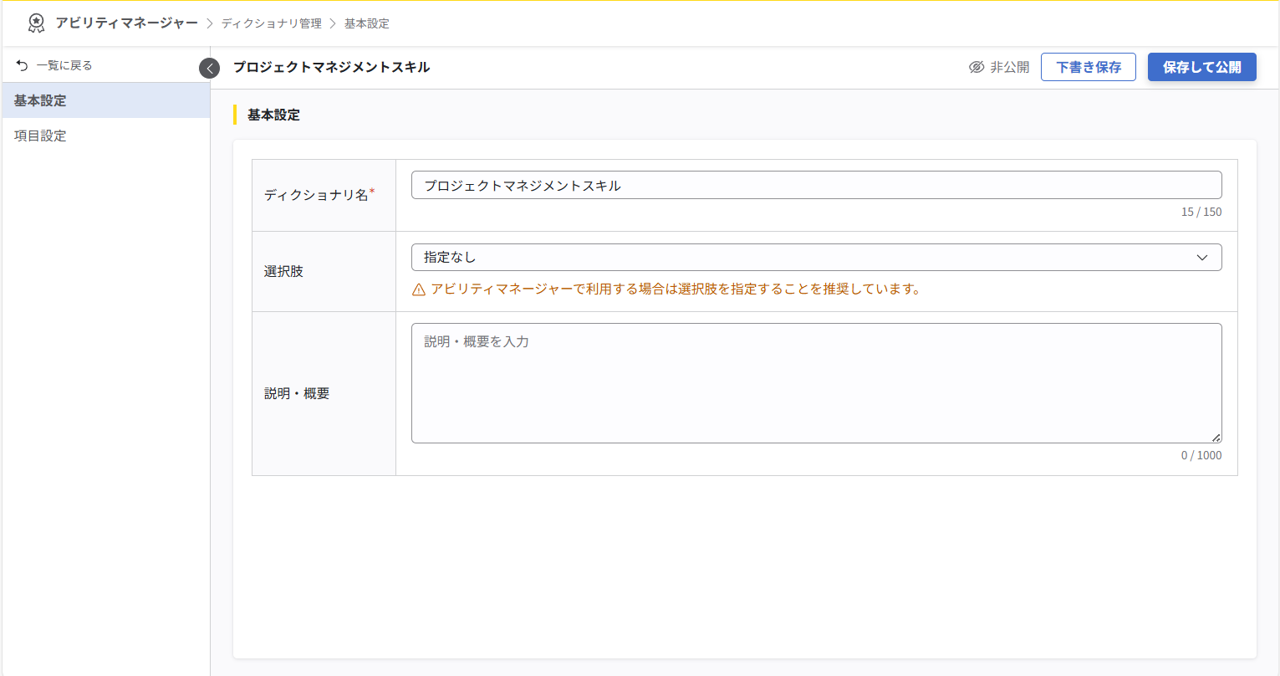Click the プロジェクトマネジメントスキル page title
The height and width of the screenshot is (676, 1280).
click(330, 66)
